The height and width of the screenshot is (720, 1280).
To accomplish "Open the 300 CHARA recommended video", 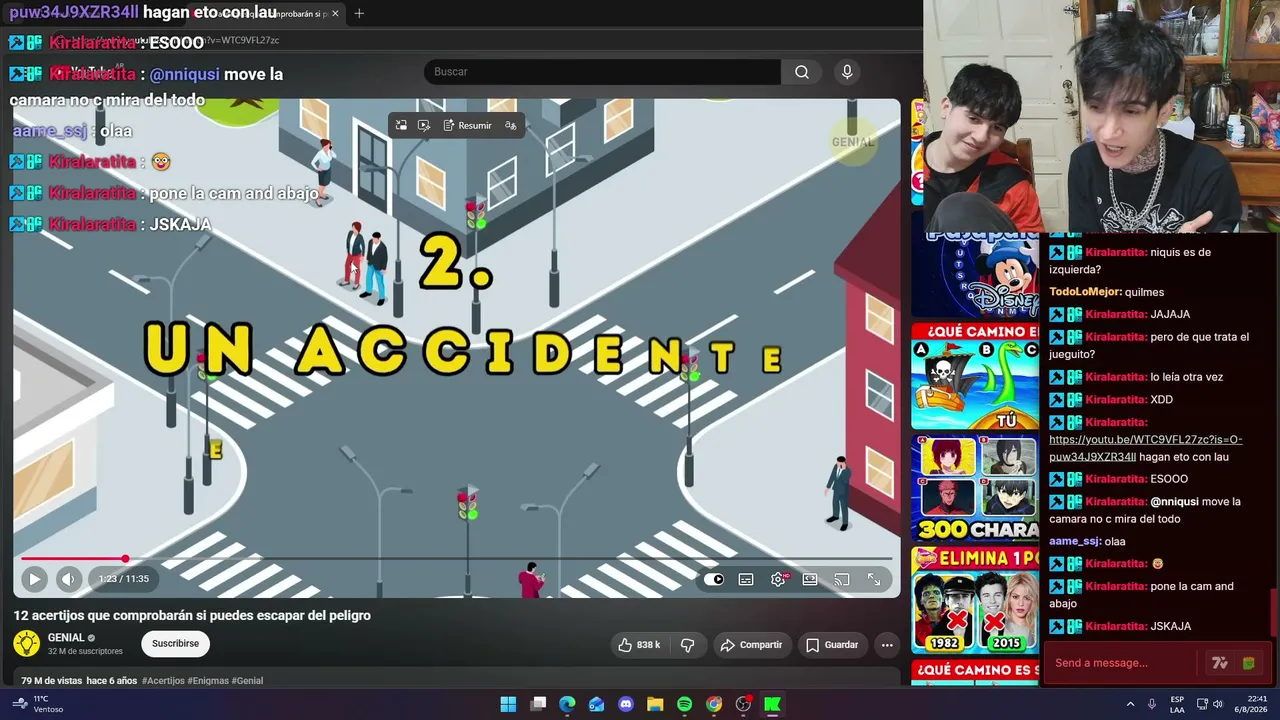I will 975,488.
